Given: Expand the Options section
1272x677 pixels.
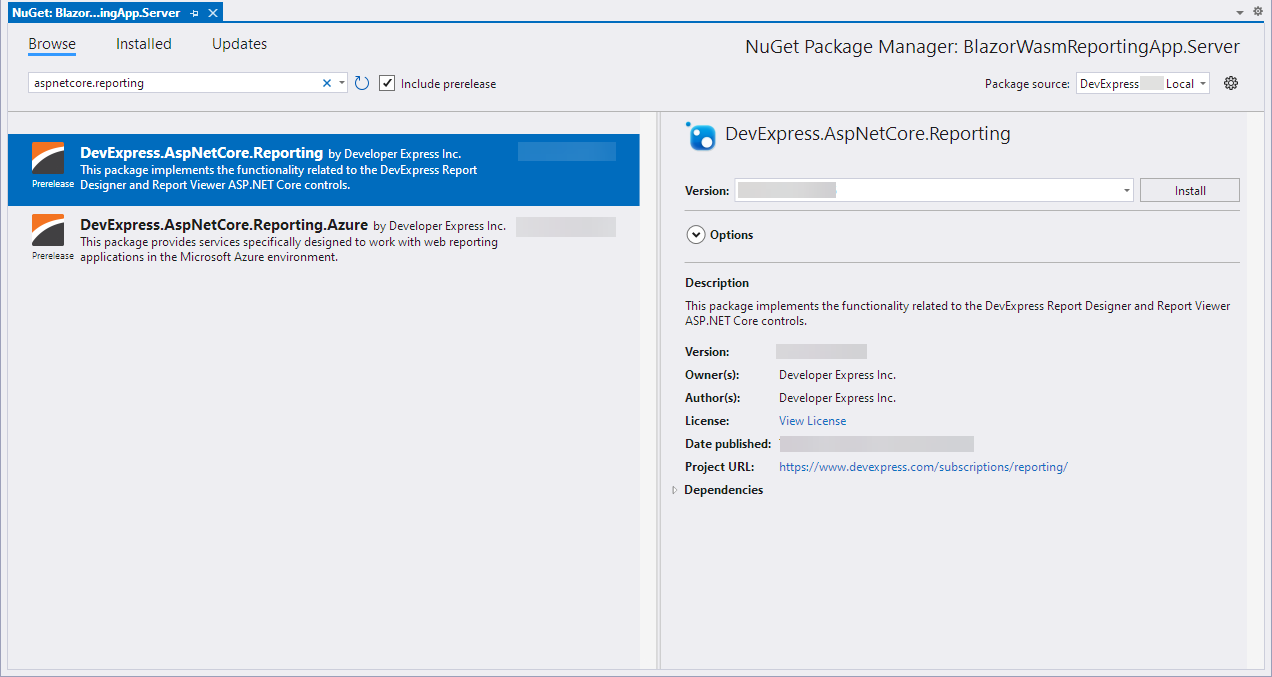Looking at the screenshot, I should [696, 235].
